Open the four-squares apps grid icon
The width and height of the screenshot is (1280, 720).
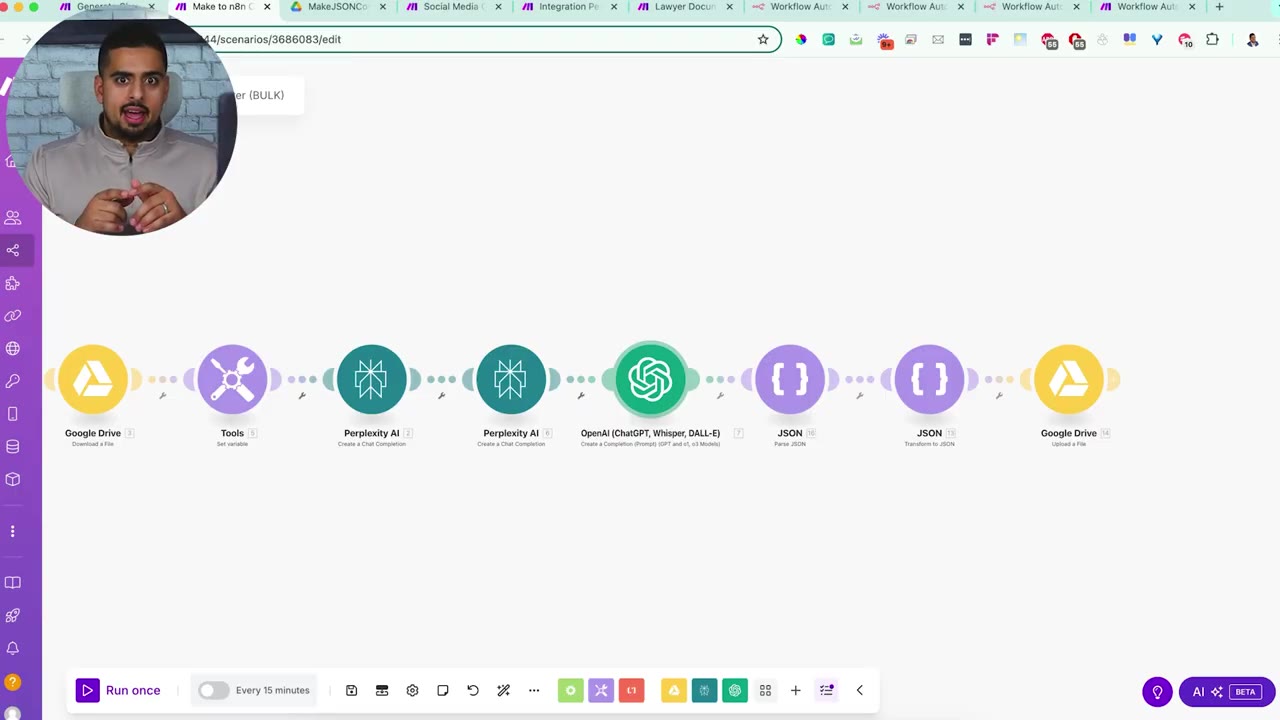[x=765, y=690]
